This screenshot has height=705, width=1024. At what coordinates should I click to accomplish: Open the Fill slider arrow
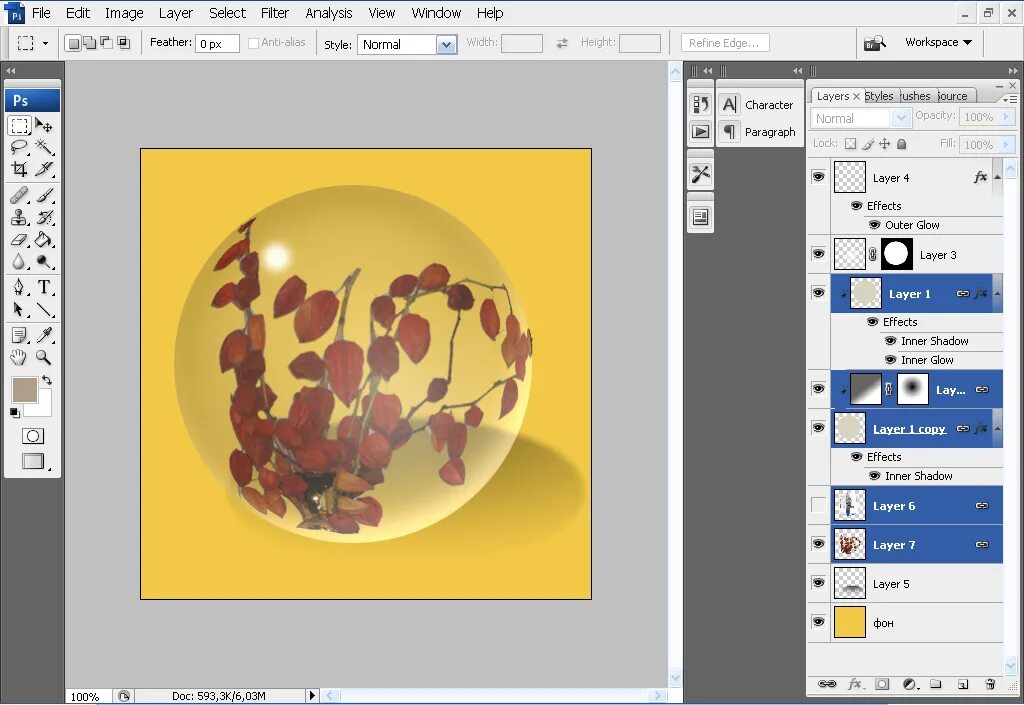point(1006,145)
